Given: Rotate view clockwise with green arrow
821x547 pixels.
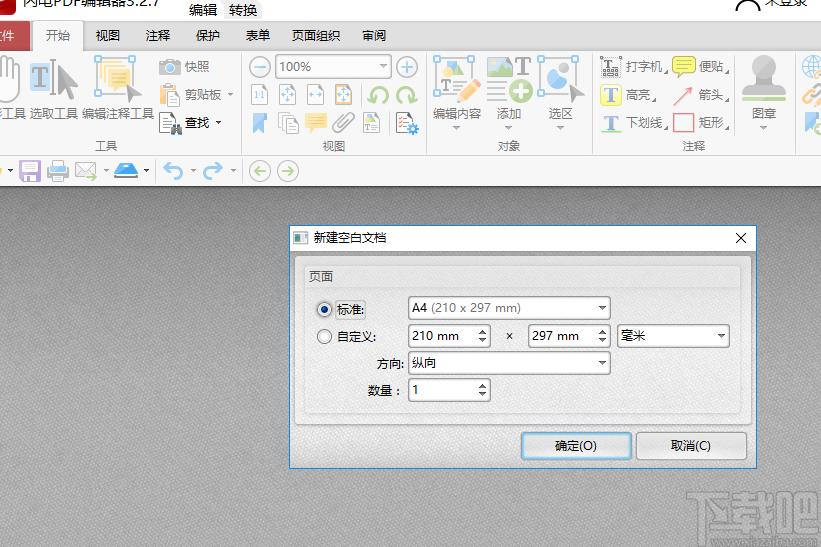Looking at the screenshot, I should tap(406, 95).
